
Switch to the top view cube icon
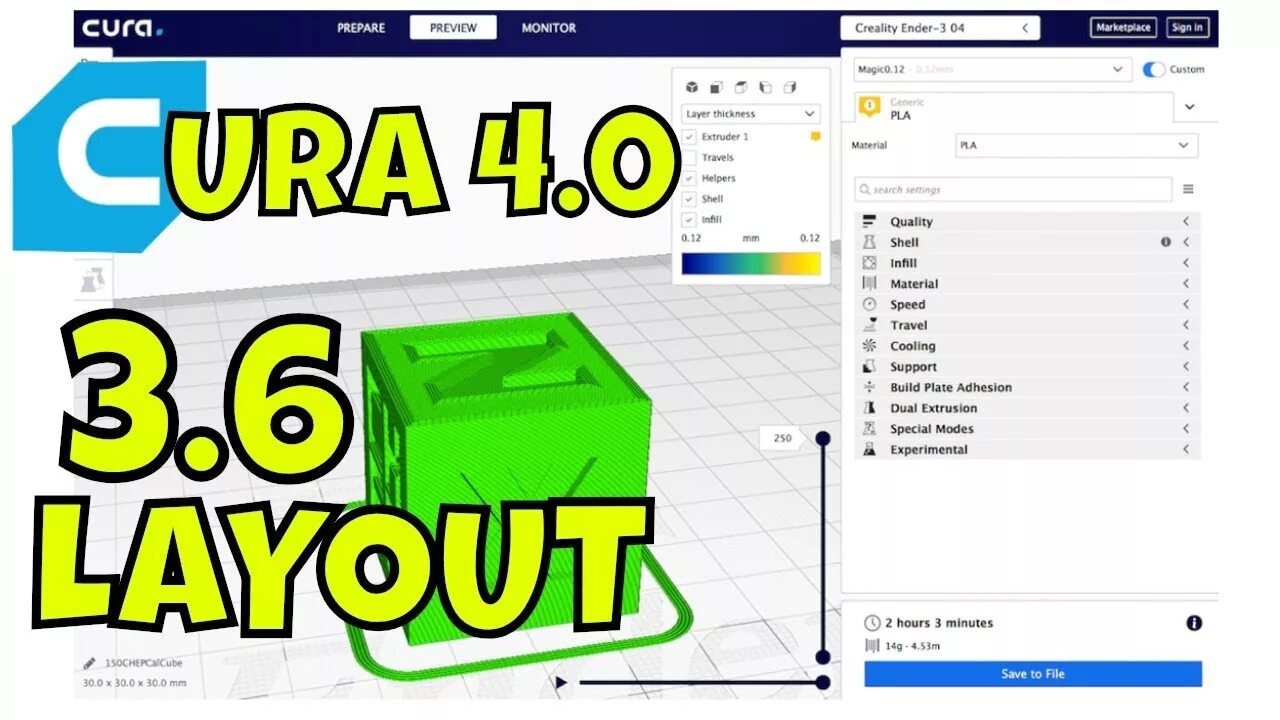(741, 87)
